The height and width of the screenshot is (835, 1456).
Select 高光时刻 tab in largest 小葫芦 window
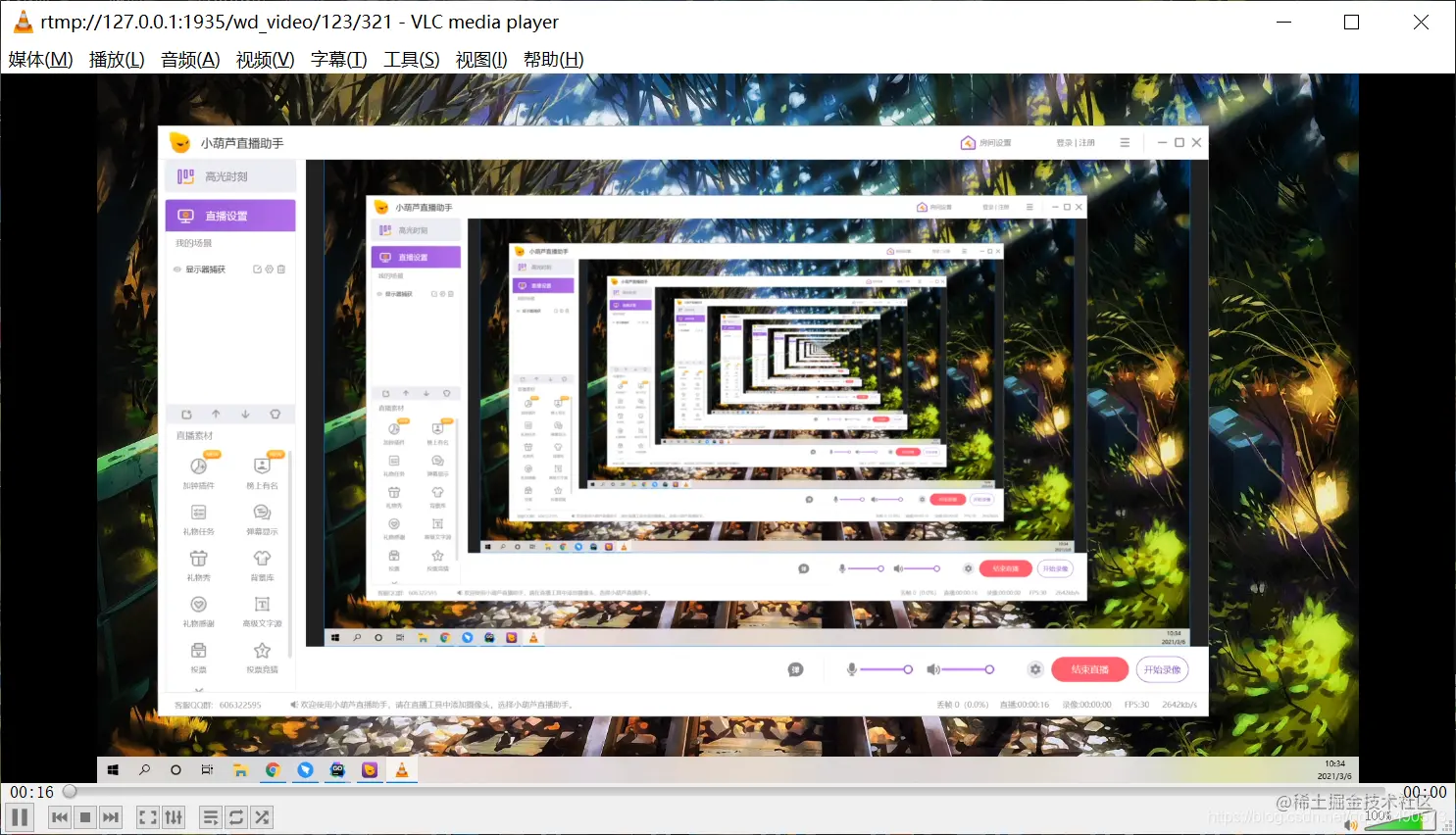pos(230,176)
